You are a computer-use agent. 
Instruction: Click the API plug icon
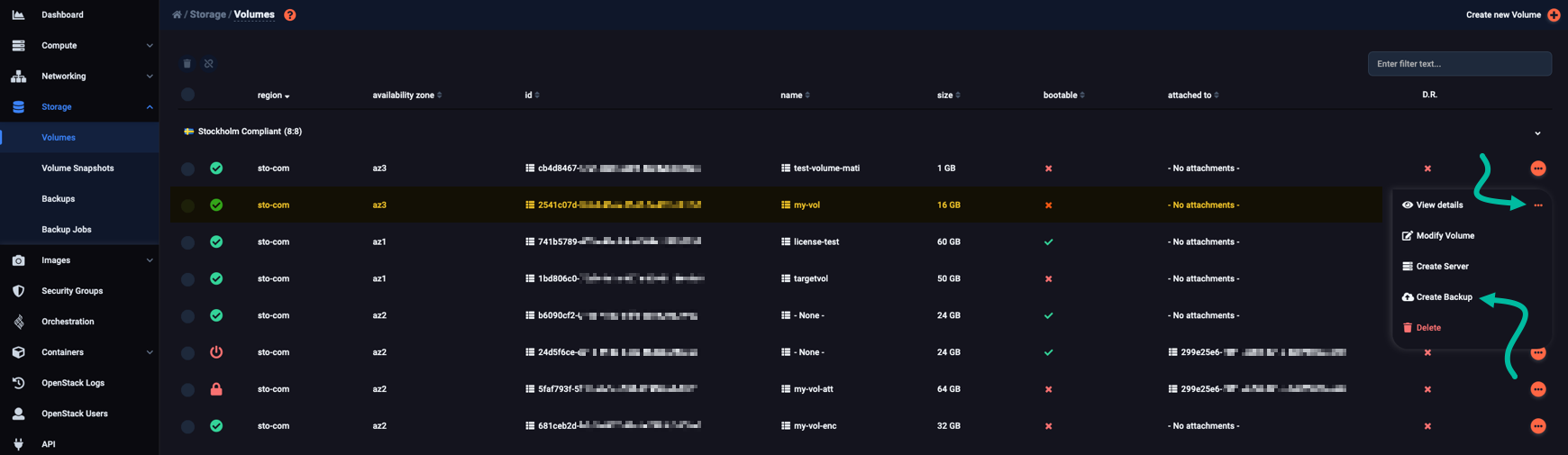coord(18,444)
